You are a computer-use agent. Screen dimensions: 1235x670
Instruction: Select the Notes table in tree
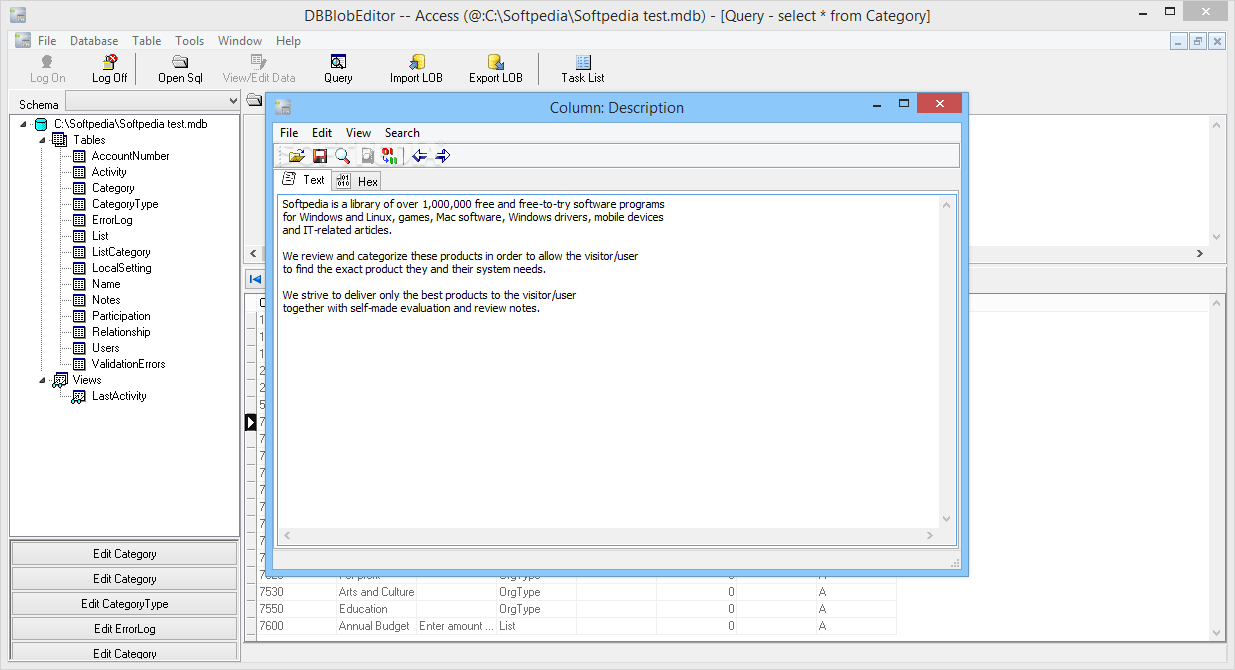[106, 300]
